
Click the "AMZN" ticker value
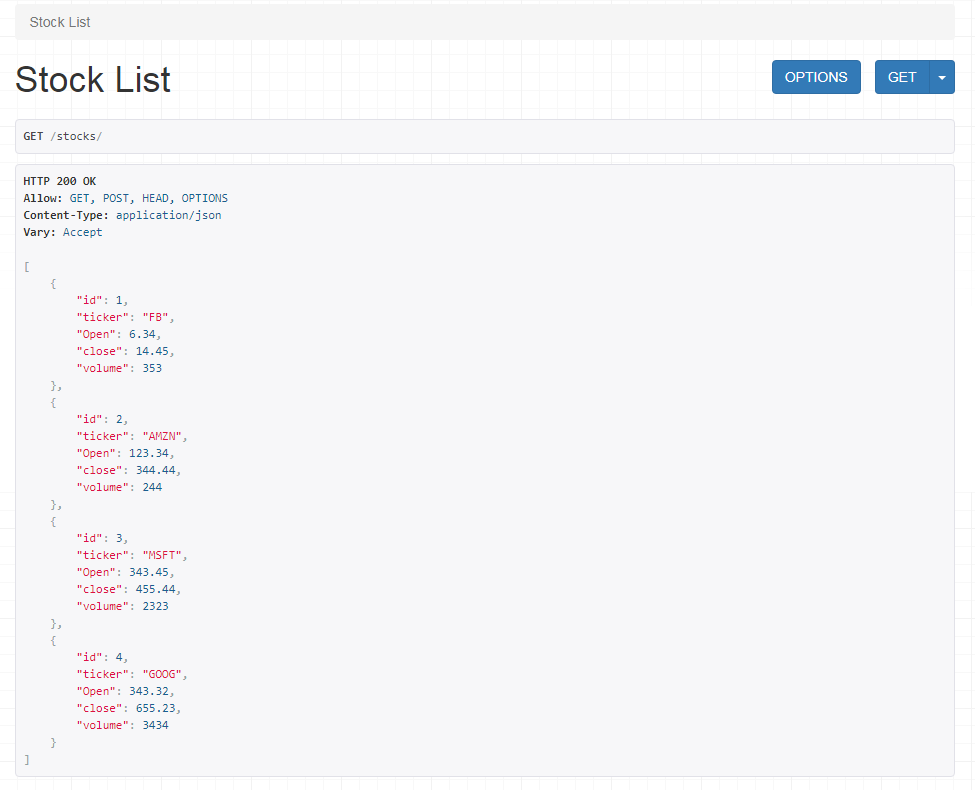(x=162, y=436)
